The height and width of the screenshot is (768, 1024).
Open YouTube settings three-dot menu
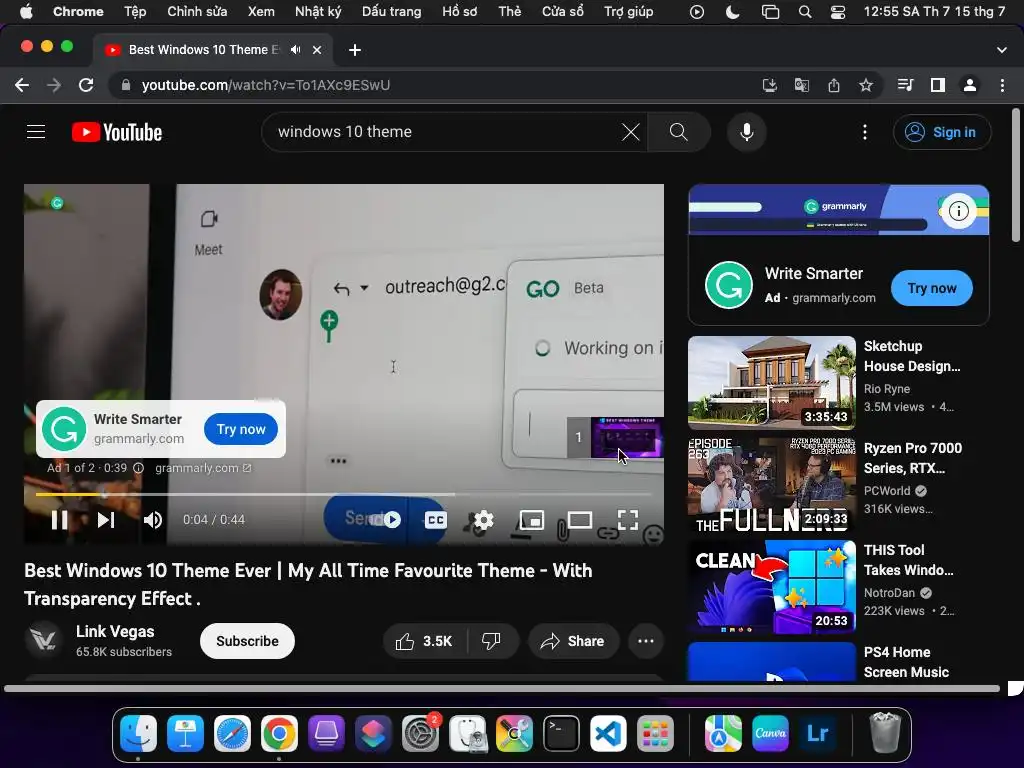865,132
